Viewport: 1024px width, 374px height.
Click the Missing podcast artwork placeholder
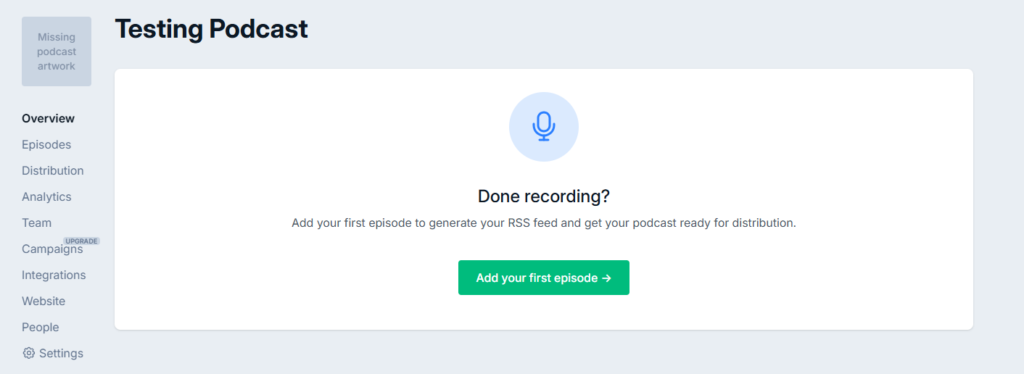[x=57, y=52]
